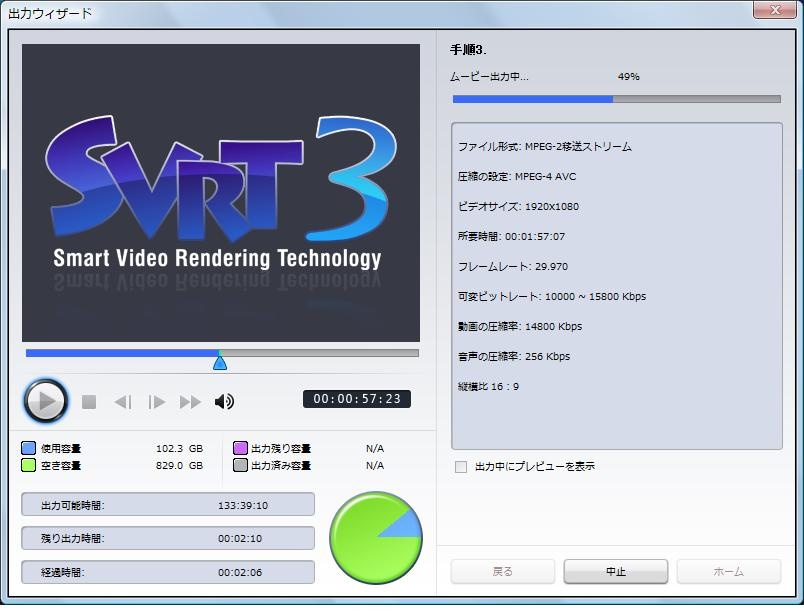Click the 縦横比 16 : 9 line
The image size is (804, 613).
coord(488,386)
